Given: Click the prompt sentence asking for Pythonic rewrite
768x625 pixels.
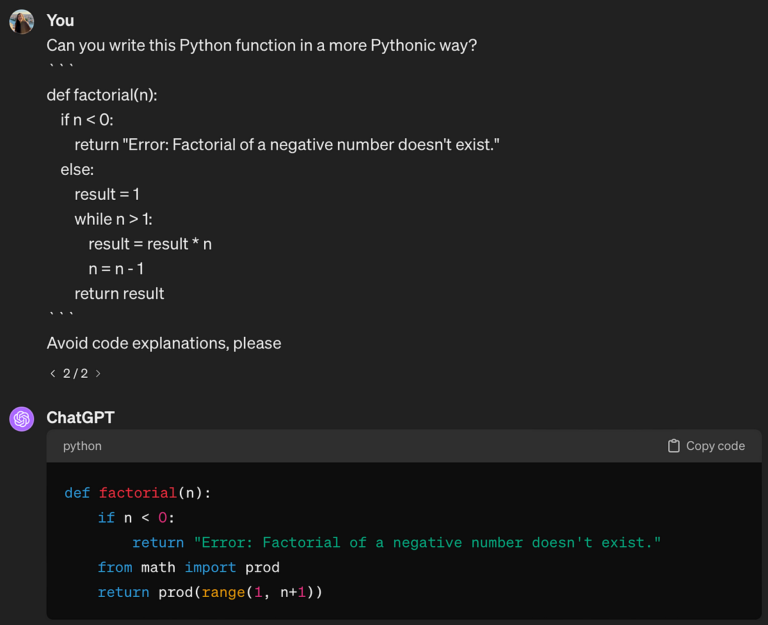Looking at the screenshot, I should pos(261,45).
